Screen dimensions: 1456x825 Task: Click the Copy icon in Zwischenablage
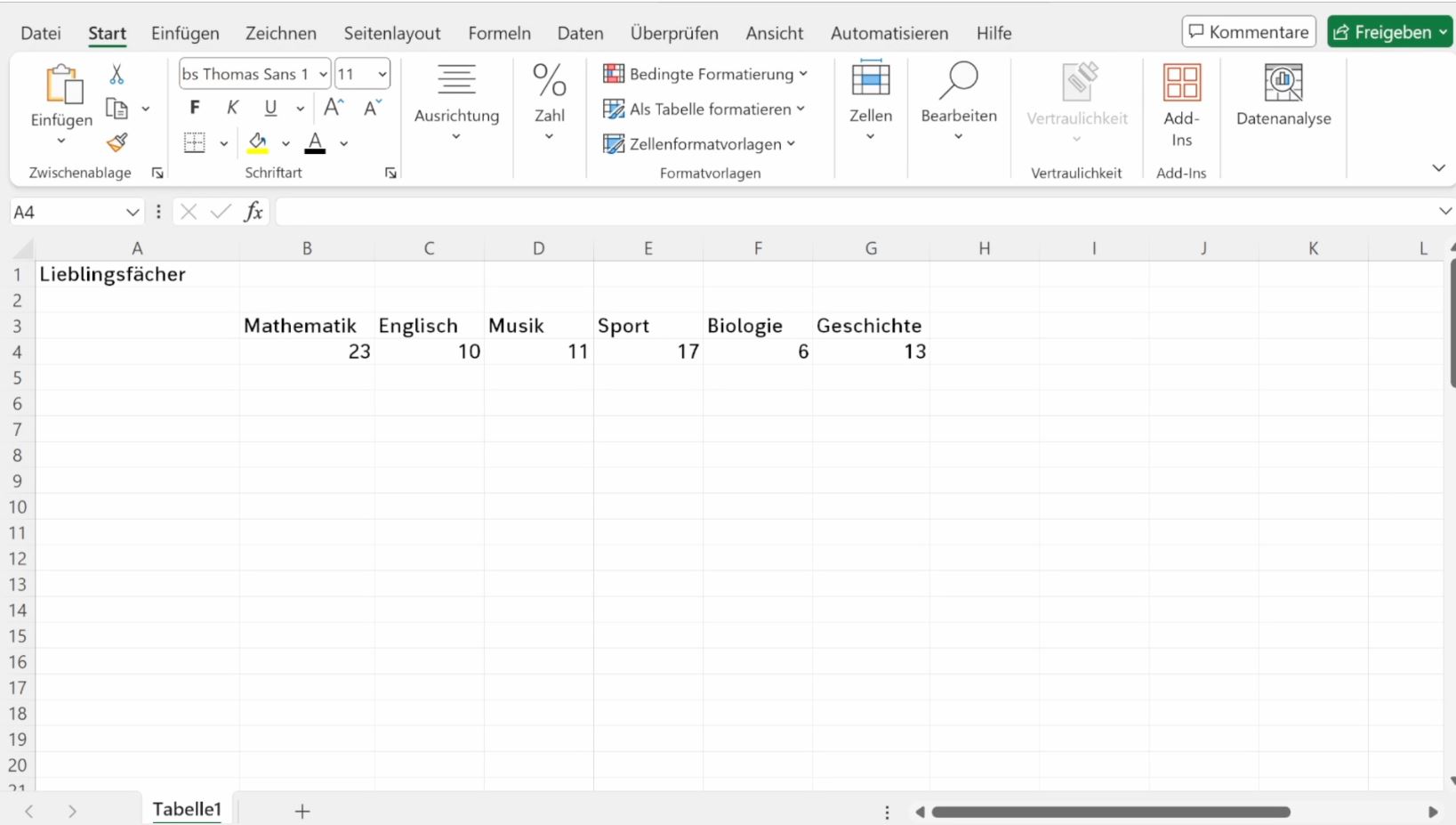(117, 109)
